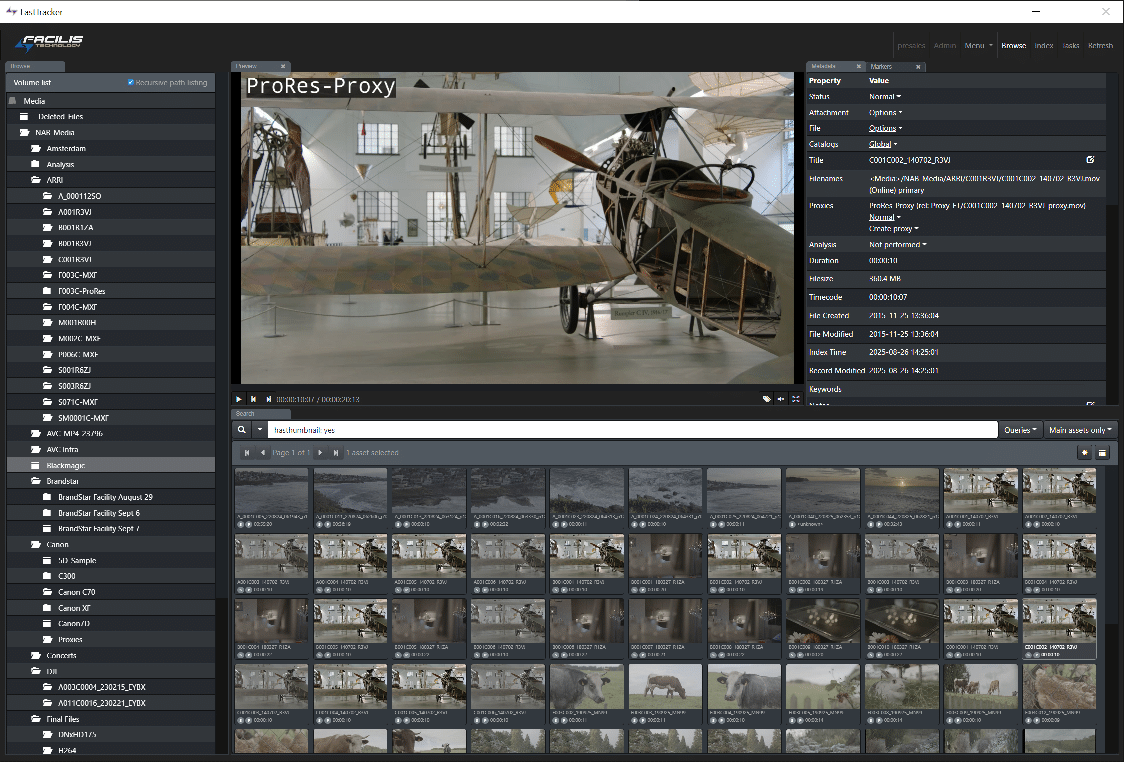Play the ProRes-Proxy video preview
The width and height of the screenshot is (1124, 762).
(238, 398)
